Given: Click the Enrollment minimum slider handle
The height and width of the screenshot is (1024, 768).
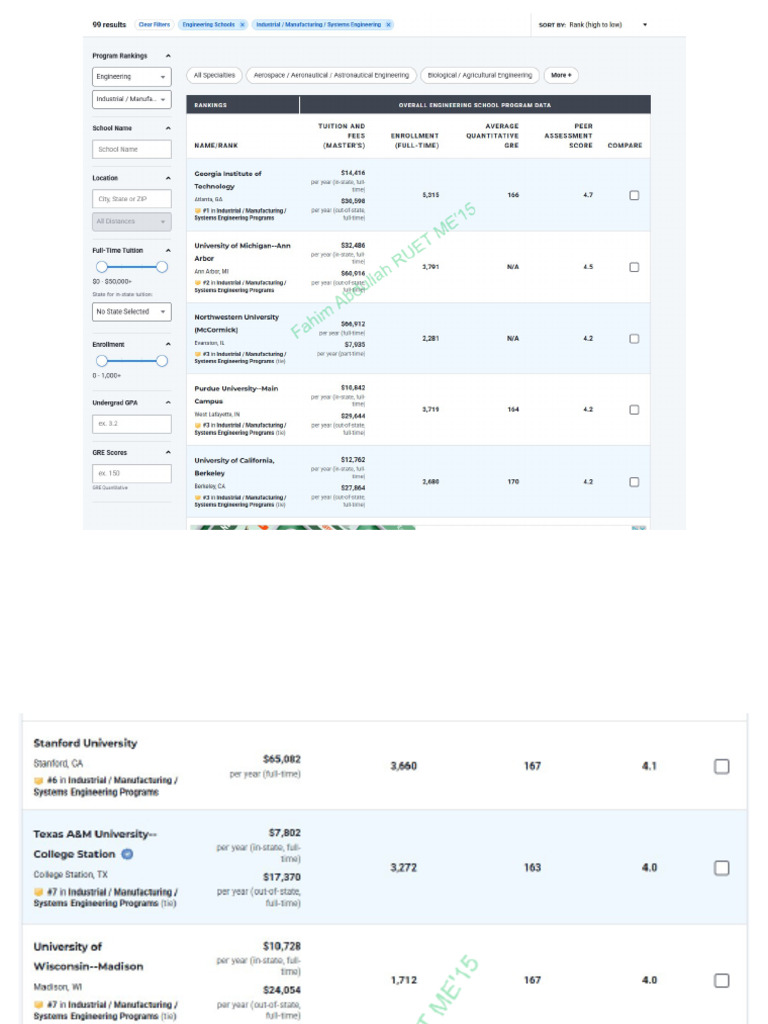Looking at the screenshot, I should click(102, 361).
